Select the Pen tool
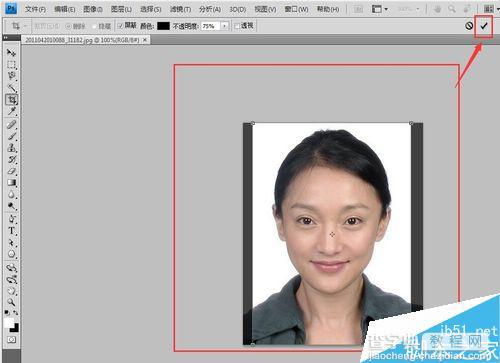 11,219
